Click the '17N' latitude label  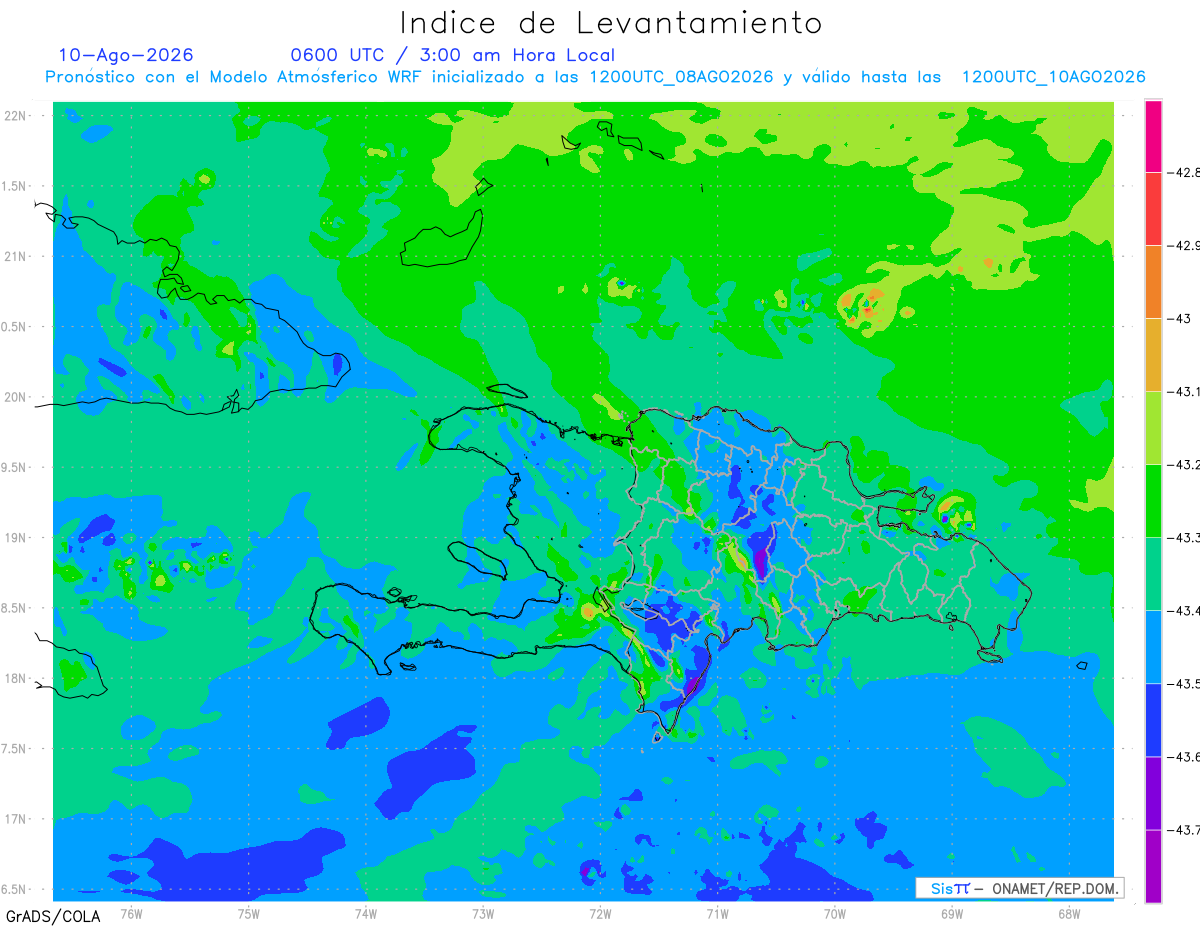click(16, 819)
